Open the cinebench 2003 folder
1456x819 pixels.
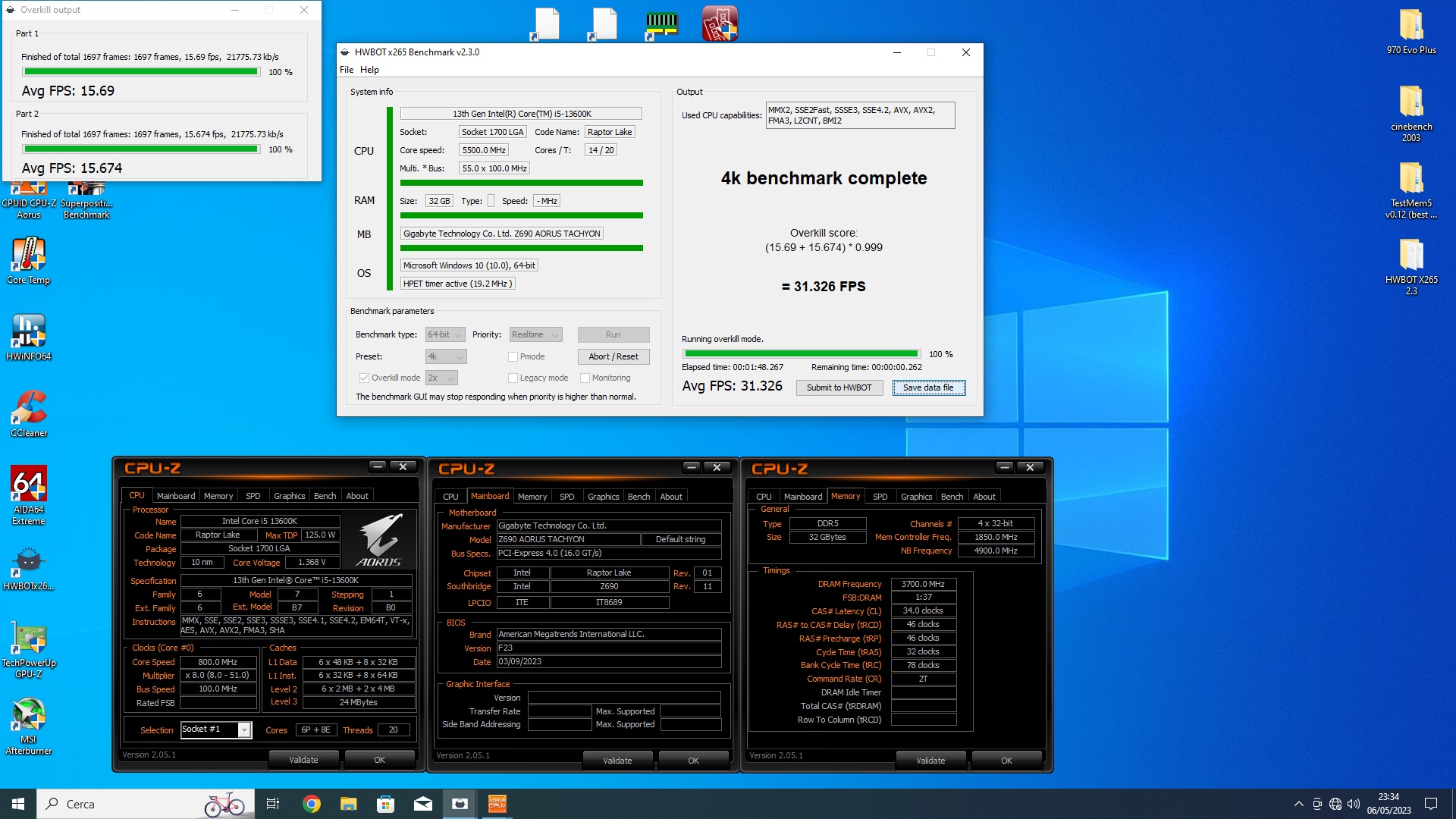pos(1411,114)
